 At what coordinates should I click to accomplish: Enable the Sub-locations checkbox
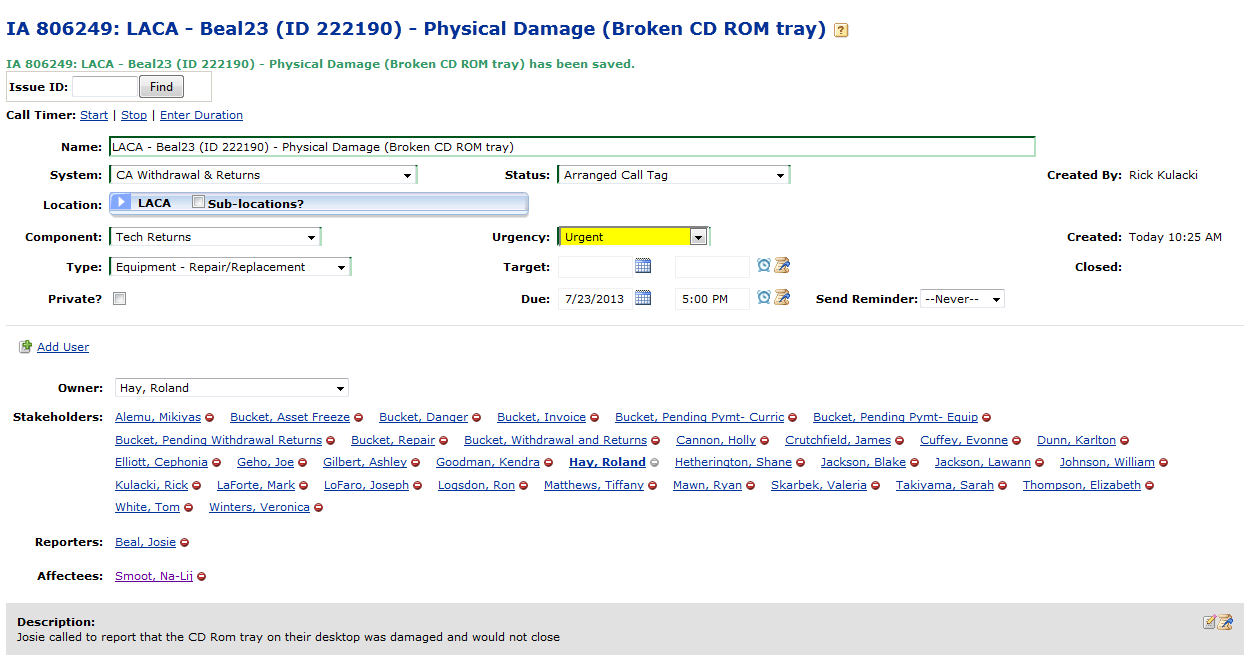[198, 202]
